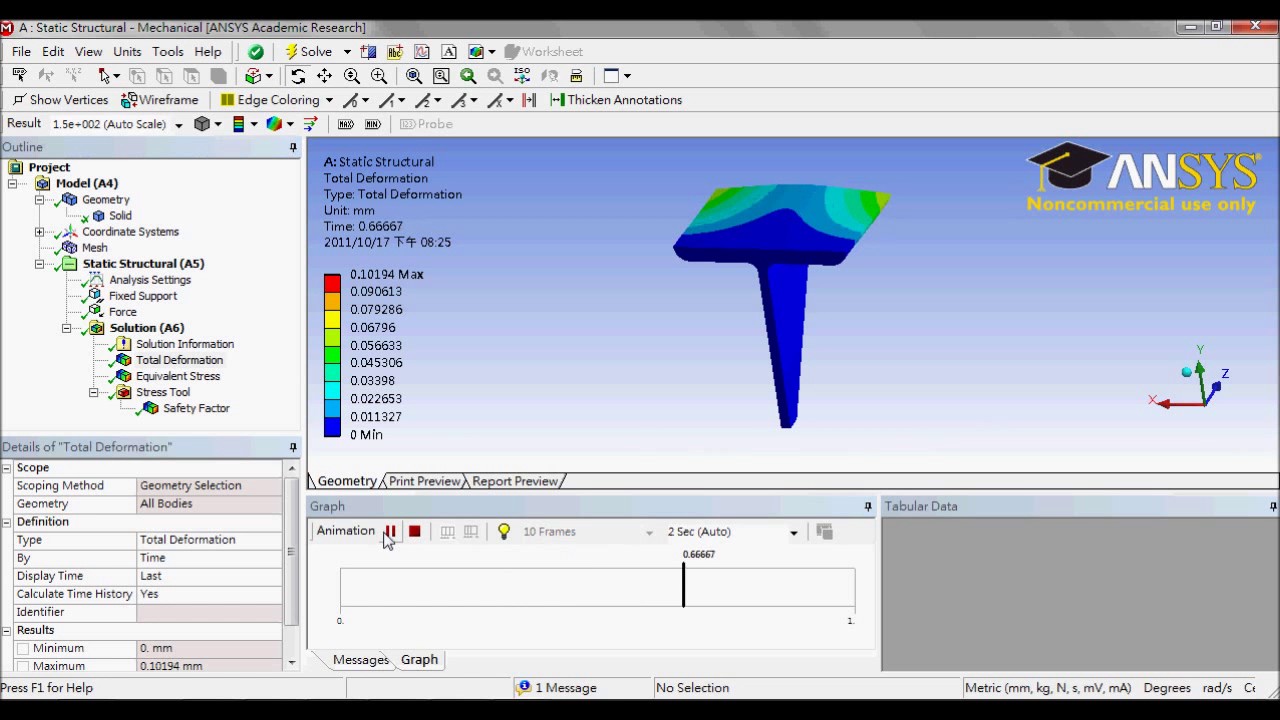The width and height of the screenshot is (1280, 720).
Task: Select Mesh in the outline tree
Action: pos(94,248)
